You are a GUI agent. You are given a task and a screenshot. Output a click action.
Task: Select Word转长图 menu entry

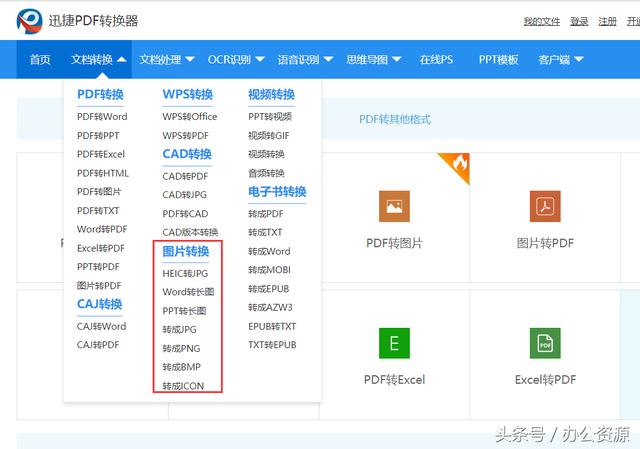point(188,292)
